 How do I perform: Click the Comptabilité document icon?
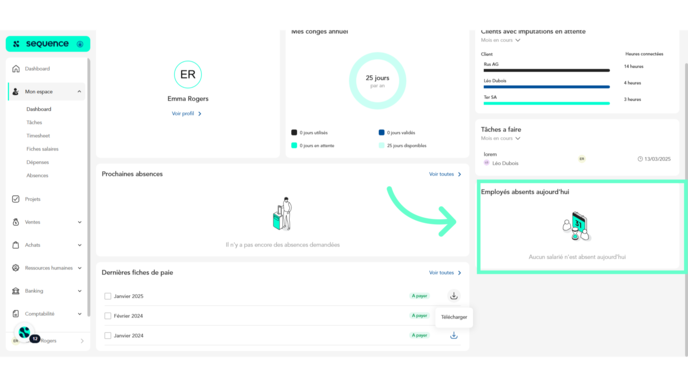click(16, 313)
